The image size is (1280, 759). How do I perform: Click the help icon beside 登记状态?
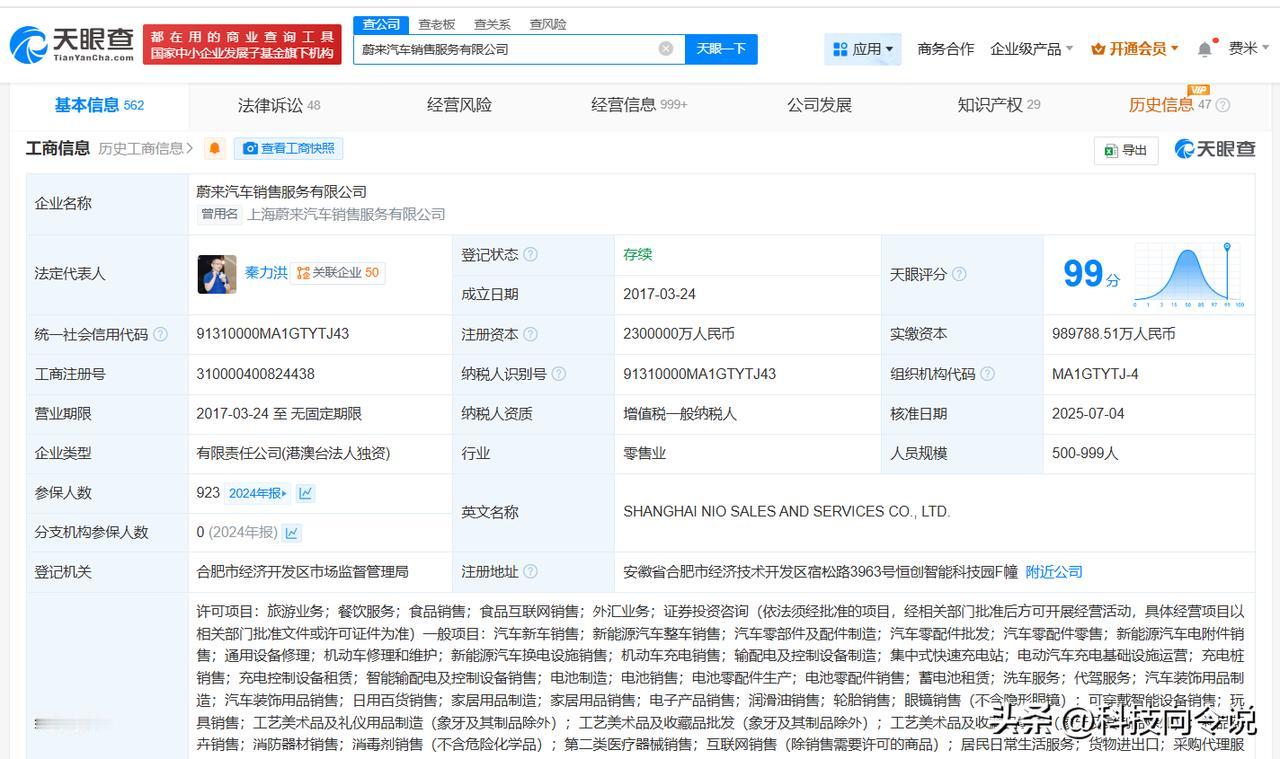click(530, 254)
